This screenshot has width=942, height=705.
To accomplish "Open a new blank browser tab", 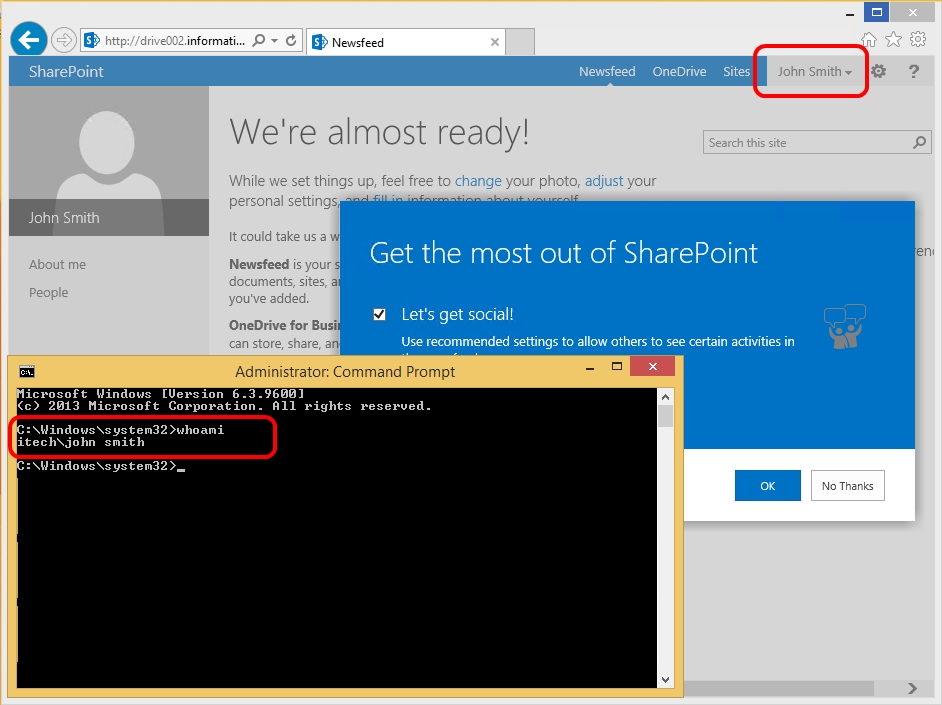I will (520, 42).
